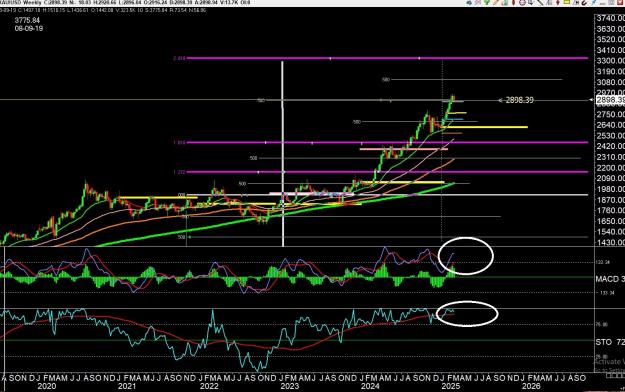Select the purple 1.272 Fibonacci extension line
The image size is (625, 392).
click(387, 172)
